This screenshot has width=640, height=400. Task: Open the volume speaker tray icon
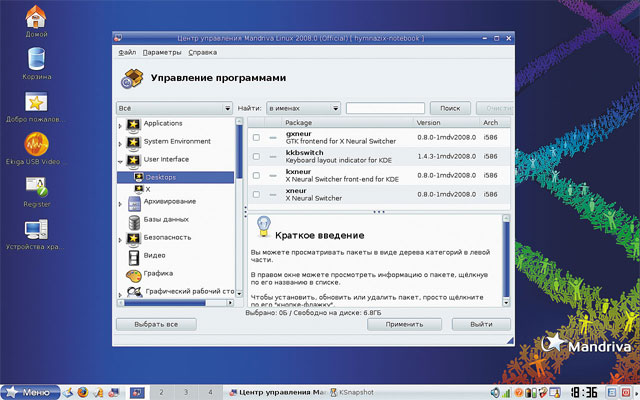click(x=495, y=393)
